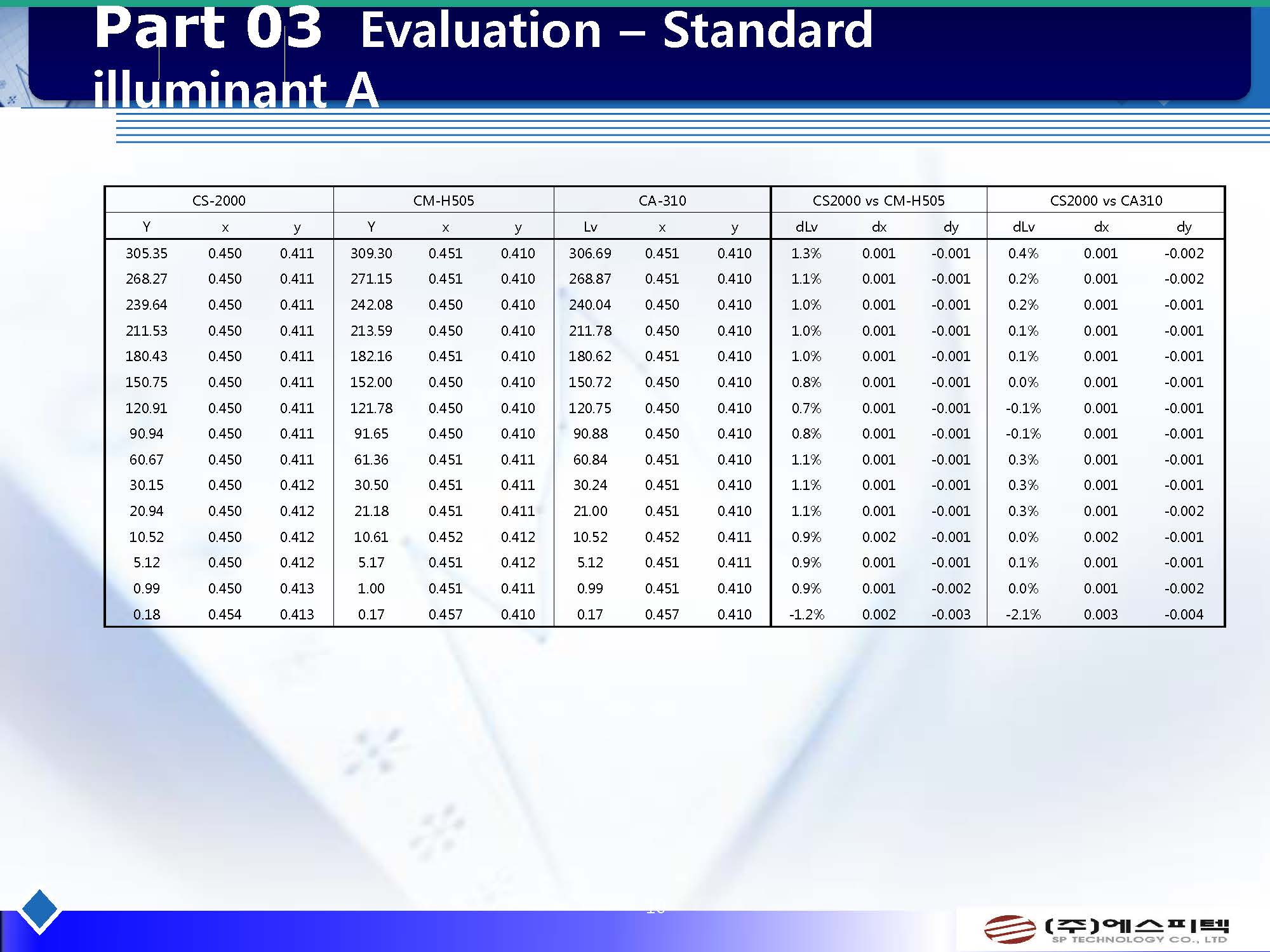The width and height of the screenshot is (1270, 952).
Task: Click the 'Lv' subheader under CA-310
Action: pos(590,227)
